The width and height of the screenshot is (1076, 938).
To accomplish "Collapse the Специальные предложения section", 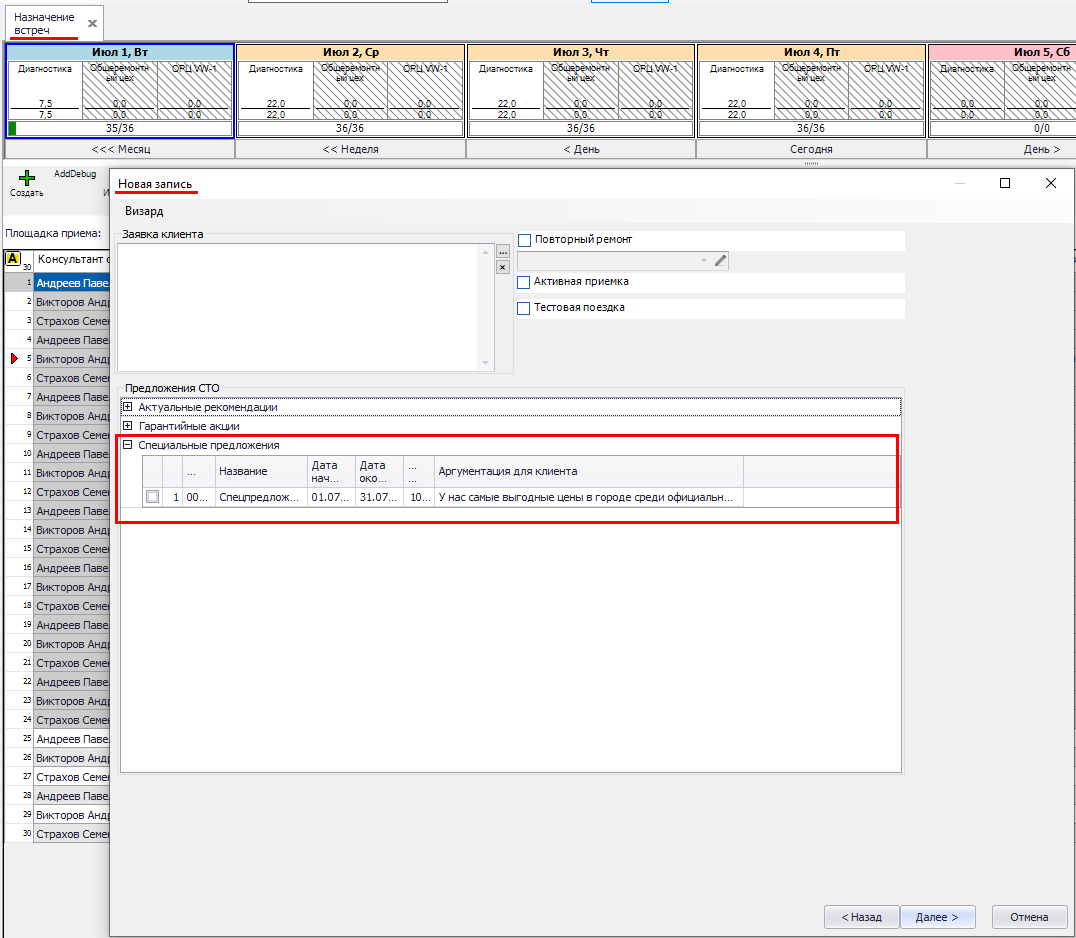I will (127, 445).
